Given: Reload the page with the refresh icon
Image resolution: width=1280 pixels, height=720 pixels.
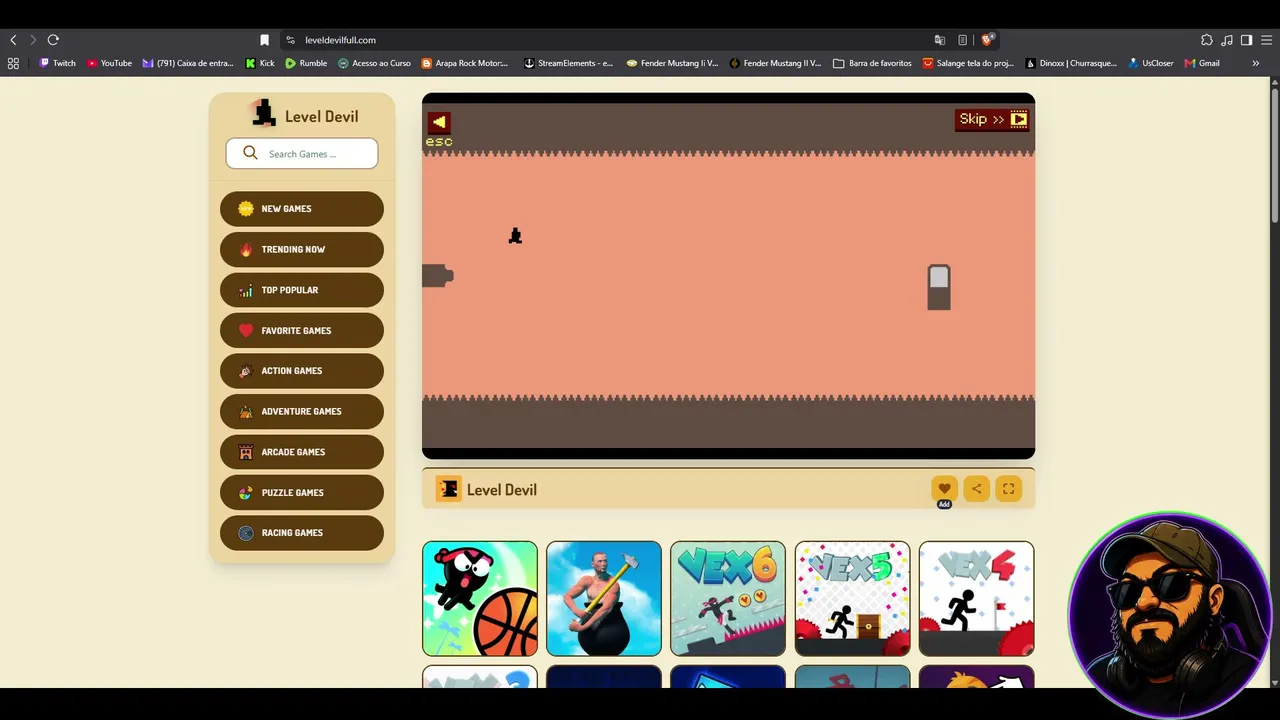Looking at the screenshot, I should click(x=53, y=40).
